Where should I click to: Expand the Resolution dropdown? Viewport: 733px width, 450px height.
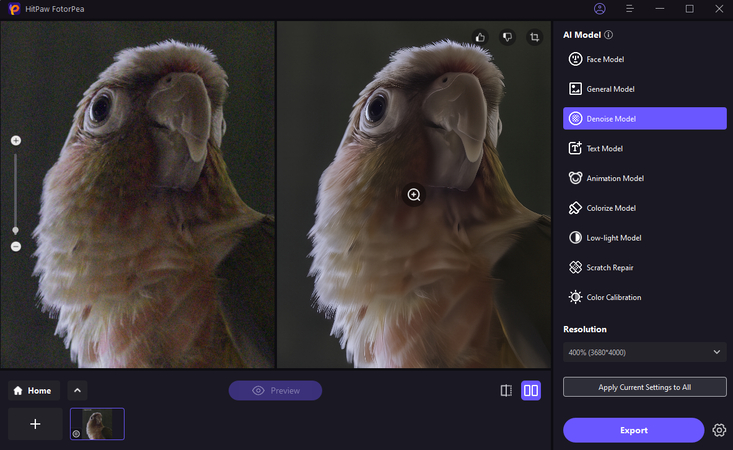(x=644, y=352)
